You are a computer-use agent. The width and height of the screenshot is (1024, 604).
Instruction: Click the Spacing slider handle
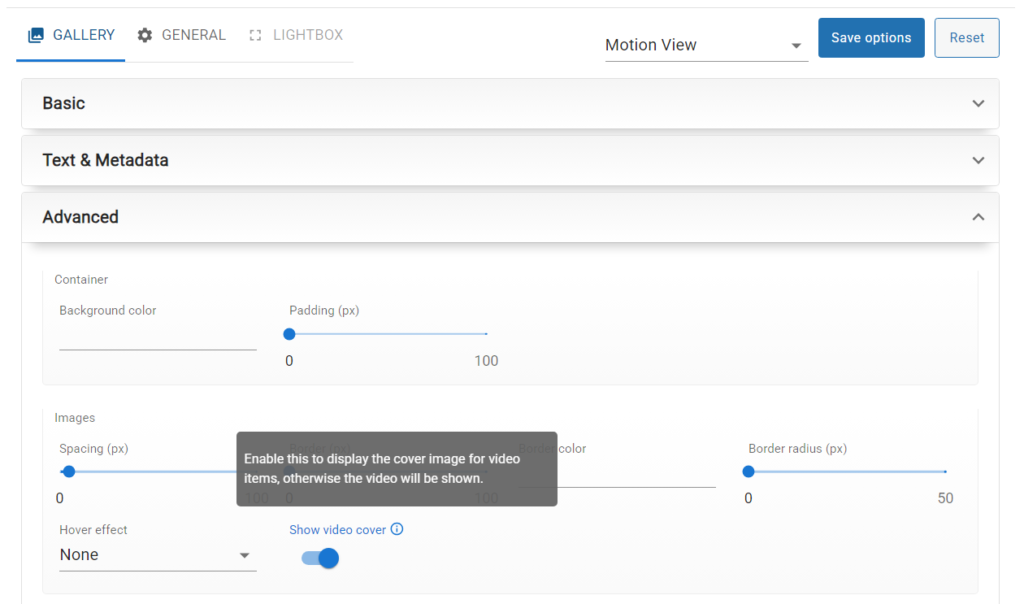click(69, 471)
